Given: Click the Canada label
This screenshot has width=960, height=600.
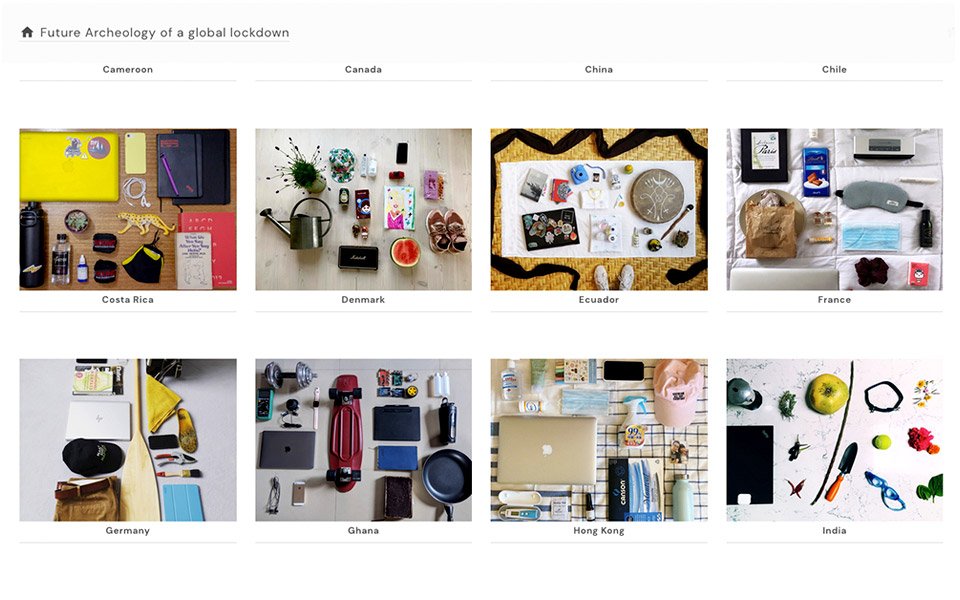Looking at the screenshot, I should pos(364,69).
